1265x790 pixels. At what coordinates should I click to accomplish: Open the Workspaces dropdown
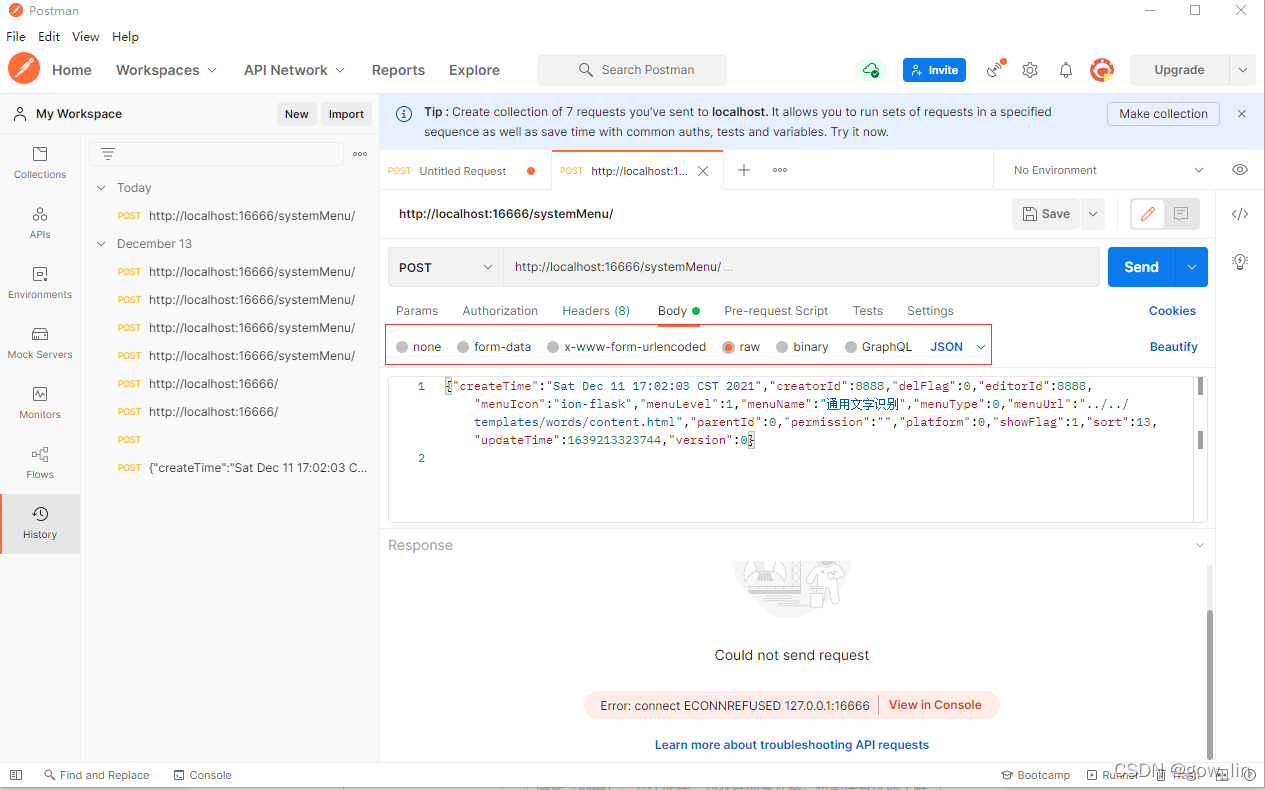point(166,70)
